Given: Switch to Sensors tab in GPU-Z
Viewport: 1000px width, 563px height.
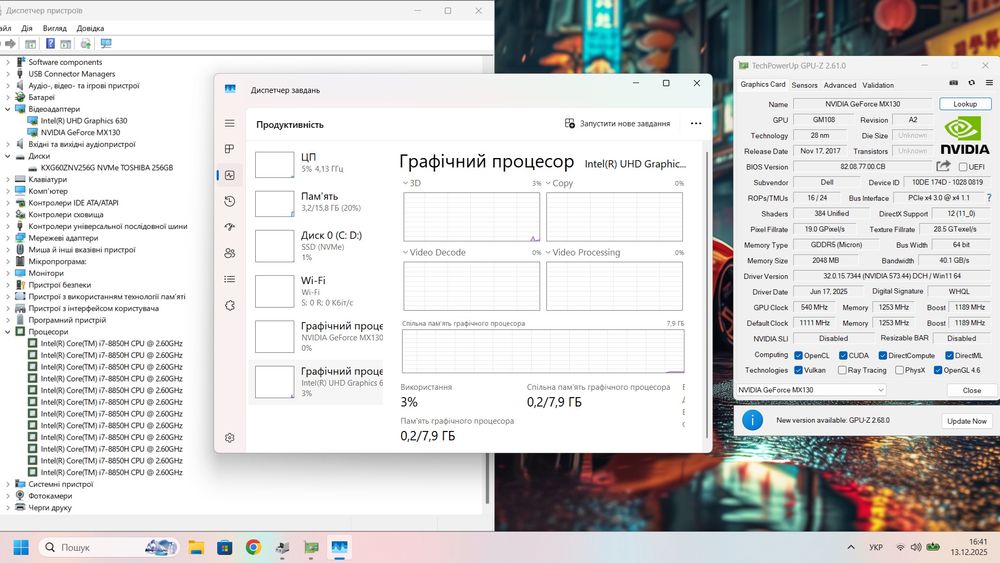Looking at the screenshot, I should (804, 85).
